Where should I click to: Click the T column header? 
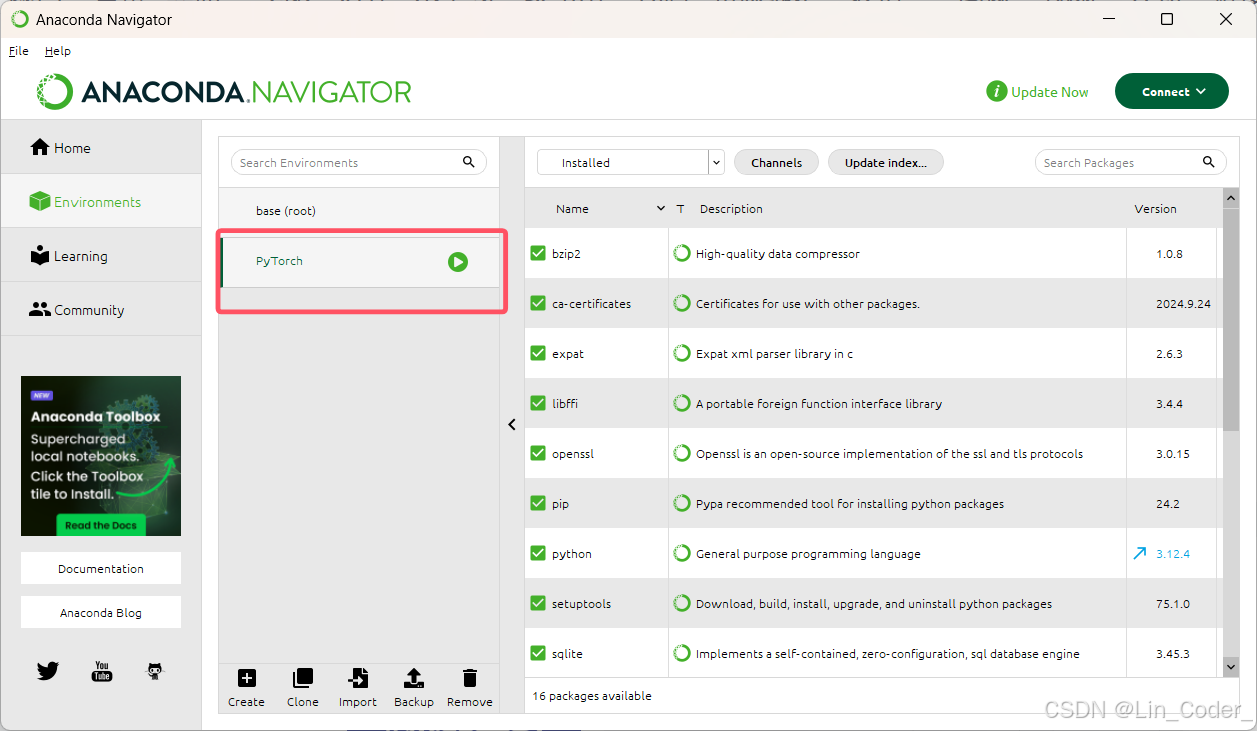point(680,209)
